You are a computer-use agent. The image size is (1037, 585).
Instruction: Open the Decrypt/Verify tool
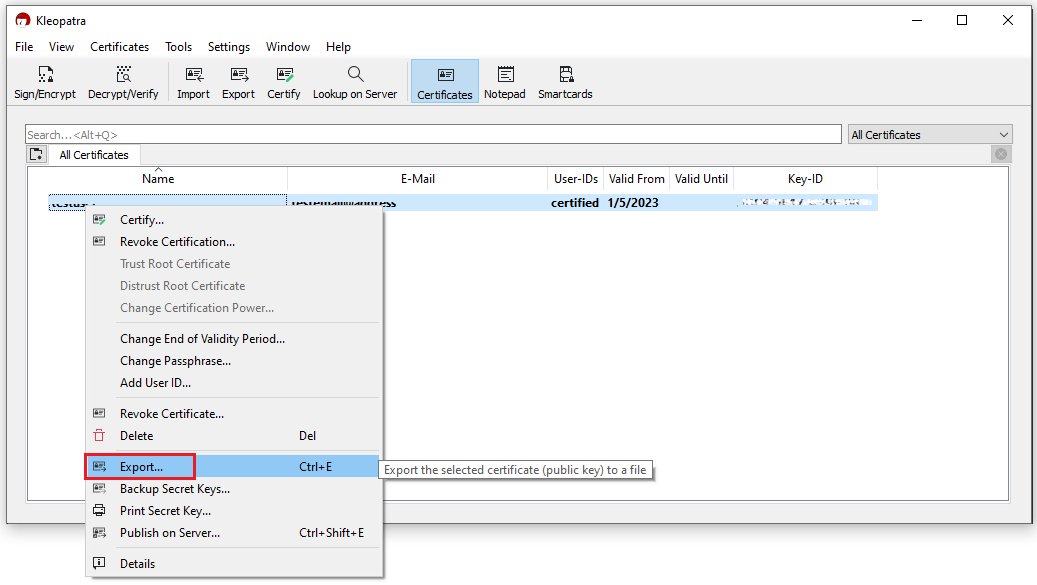pos(123,82)
